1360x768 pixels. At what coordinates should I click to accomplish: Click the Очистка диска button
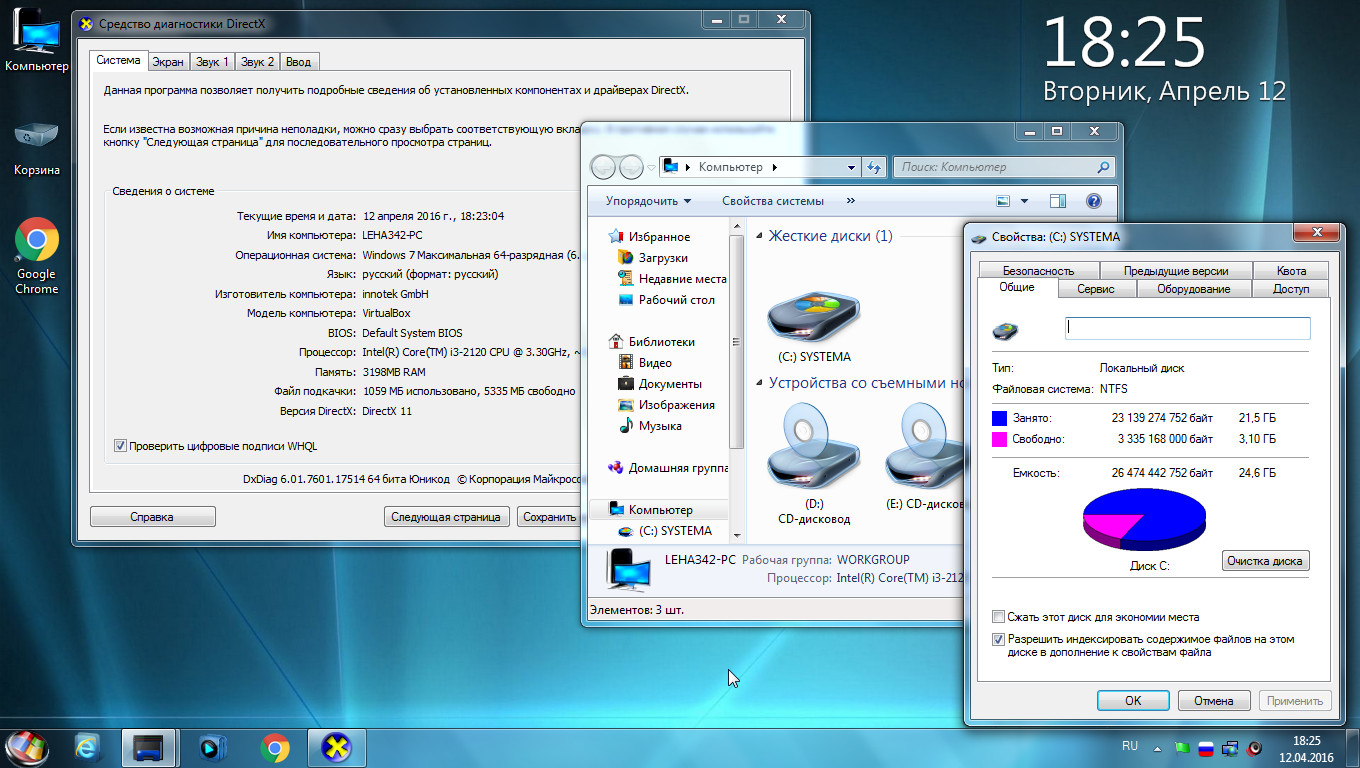(1265, 561)
